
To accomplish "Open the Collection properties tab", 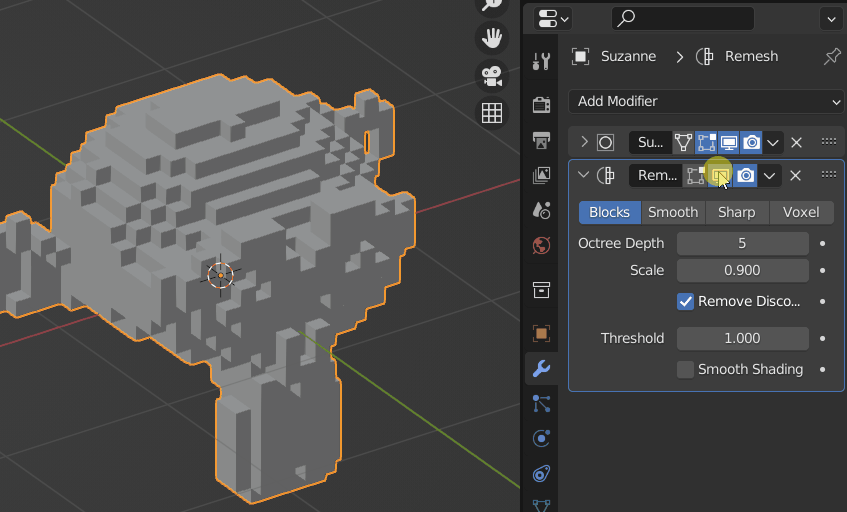I will [541, 289].
